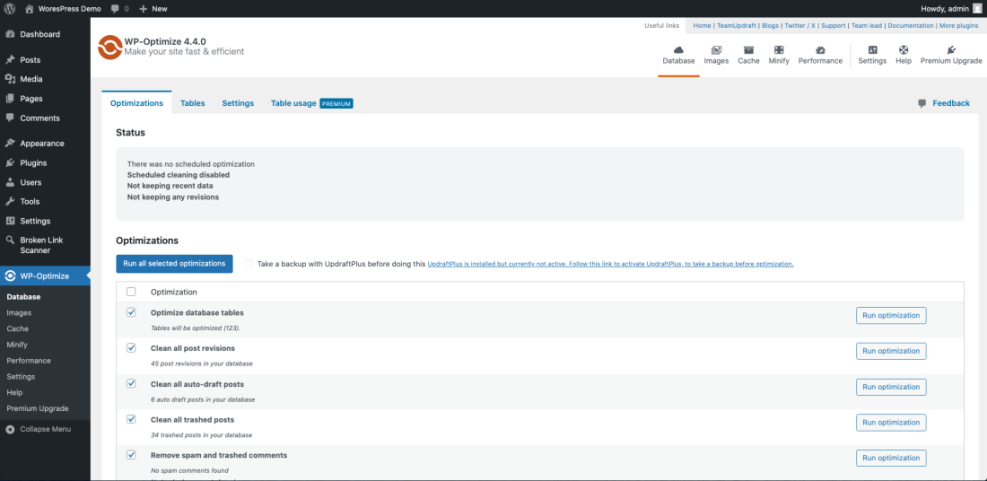Open Images submenu under WP-Optimize
This screenshot has height=481, width=987.
pos(19,313)
